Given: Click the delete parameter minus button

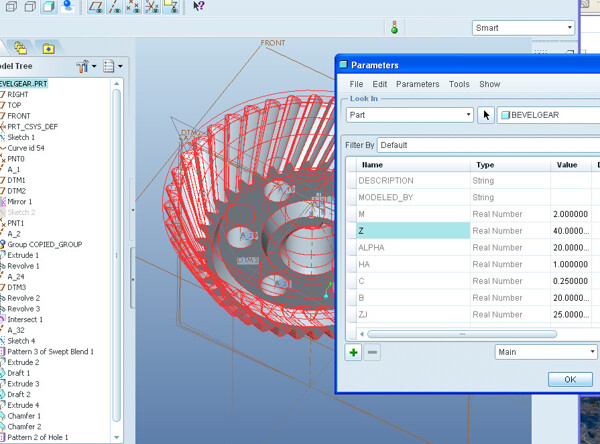Looking at the screenshot, I should [x=372, y=352].
